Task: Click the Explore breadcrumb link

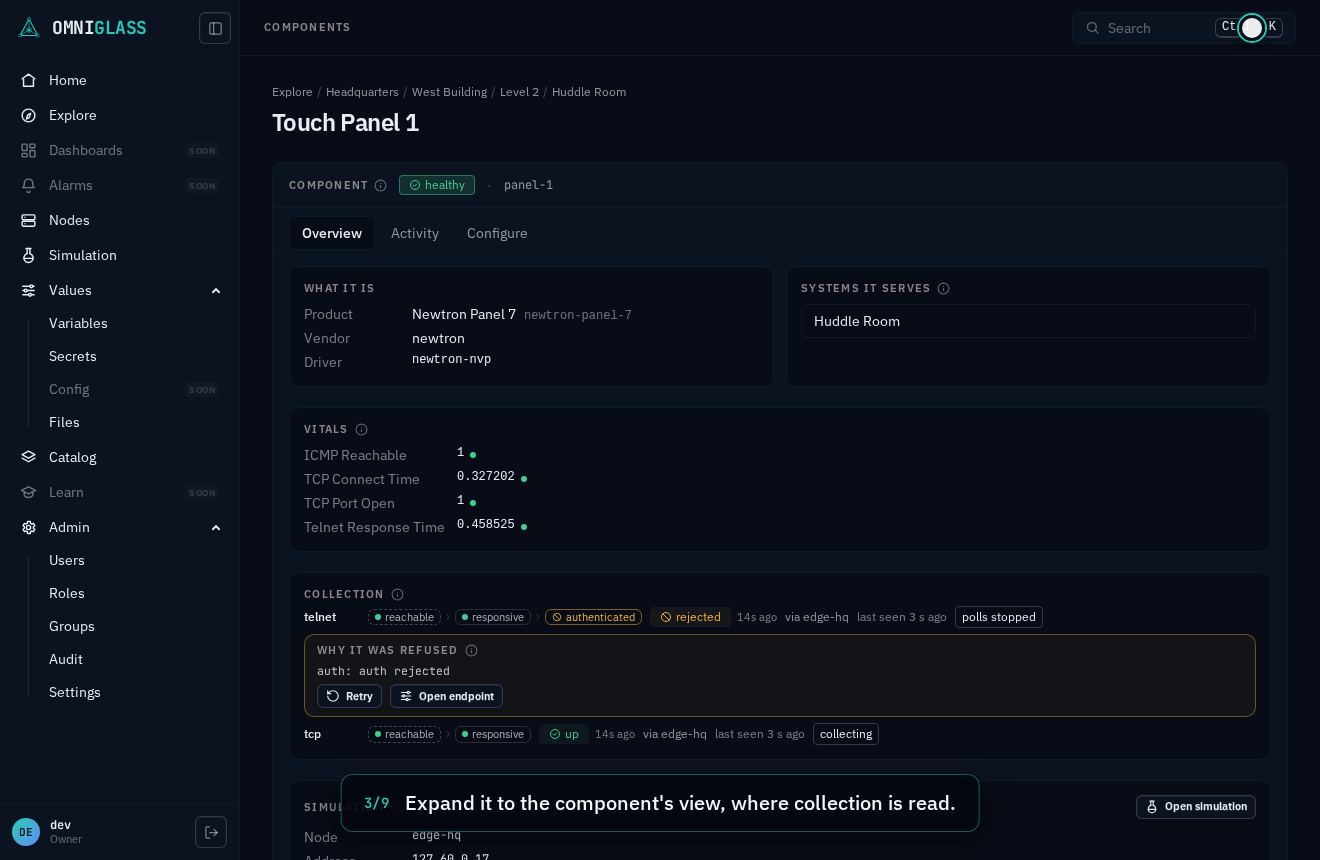Action: pyautogui.click(x=292, y=92)
